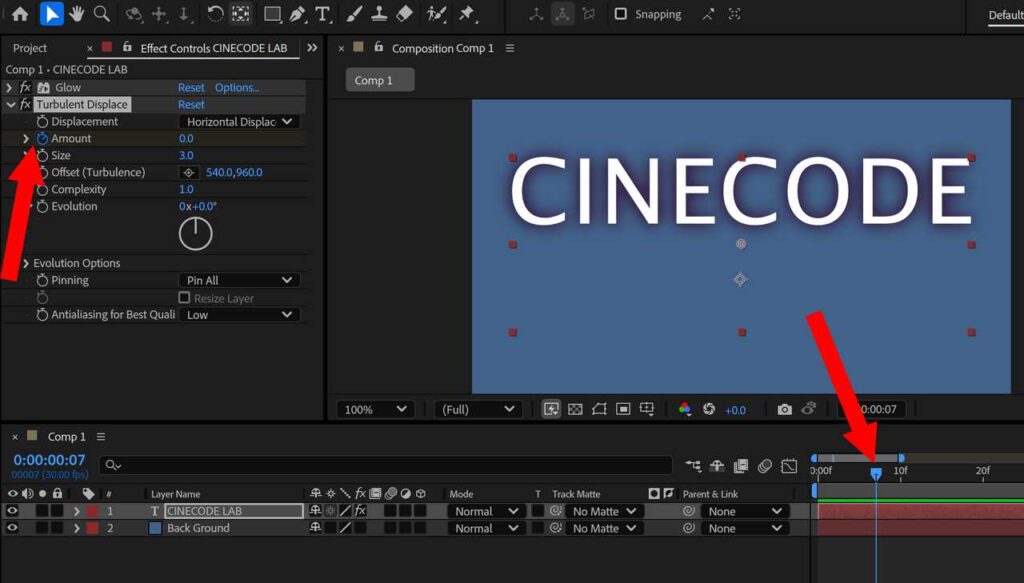The width and height of the screenshot is (1024, 583).
Task: Toggle Amount stopwatch keyframing
Action: pyautogui.click(x=42, y=138)
